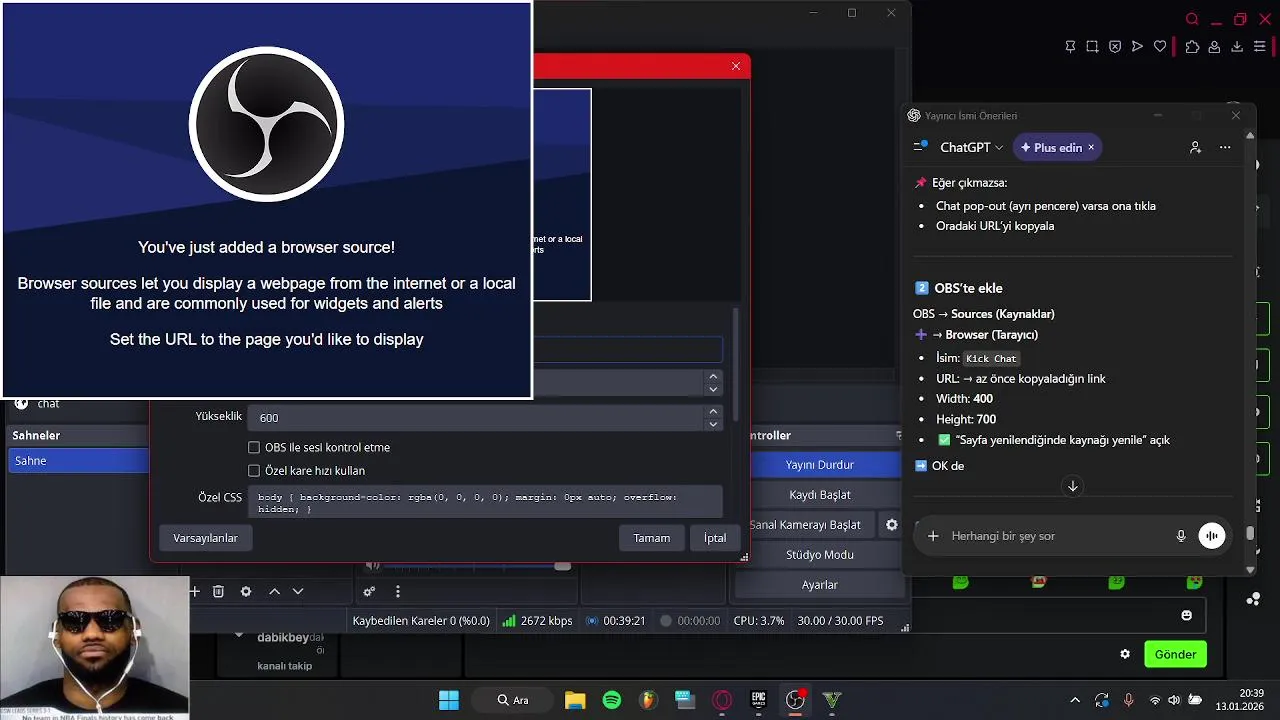Open the downloads icon in Opera toolbar

click(1237, 46)
